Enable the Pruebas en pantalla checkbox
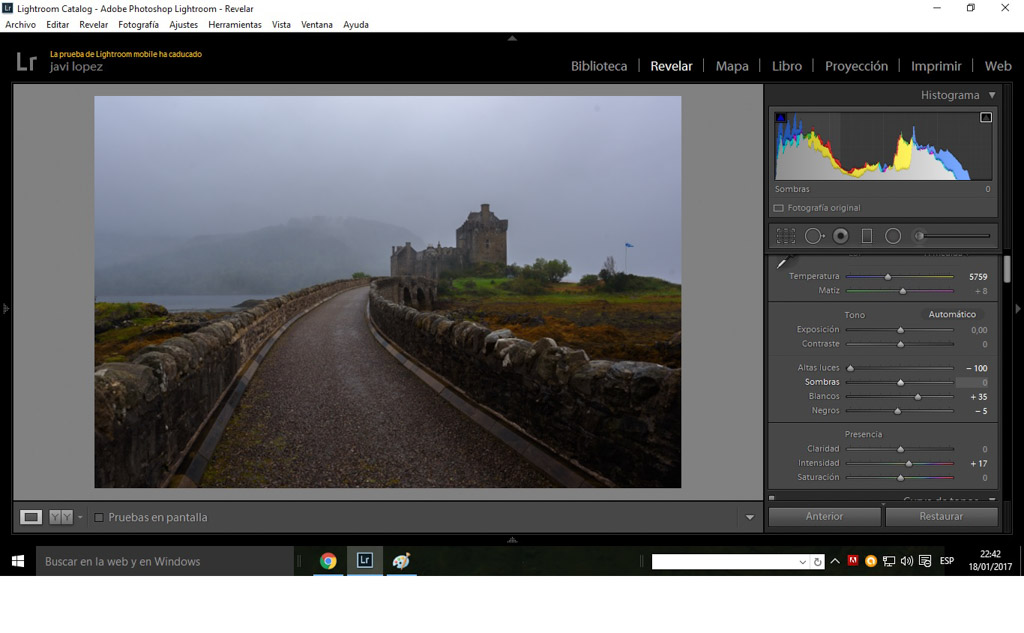1024x633 pixels. [x=99, y=517]
